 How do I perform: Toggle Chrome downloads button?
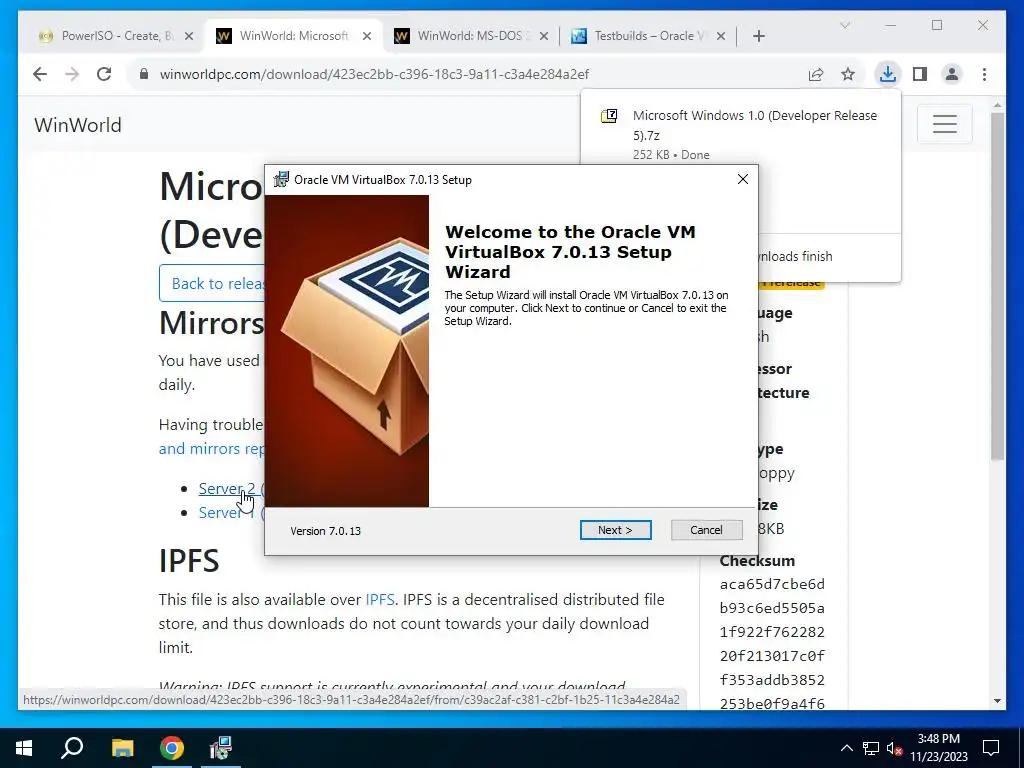point(888,74)
